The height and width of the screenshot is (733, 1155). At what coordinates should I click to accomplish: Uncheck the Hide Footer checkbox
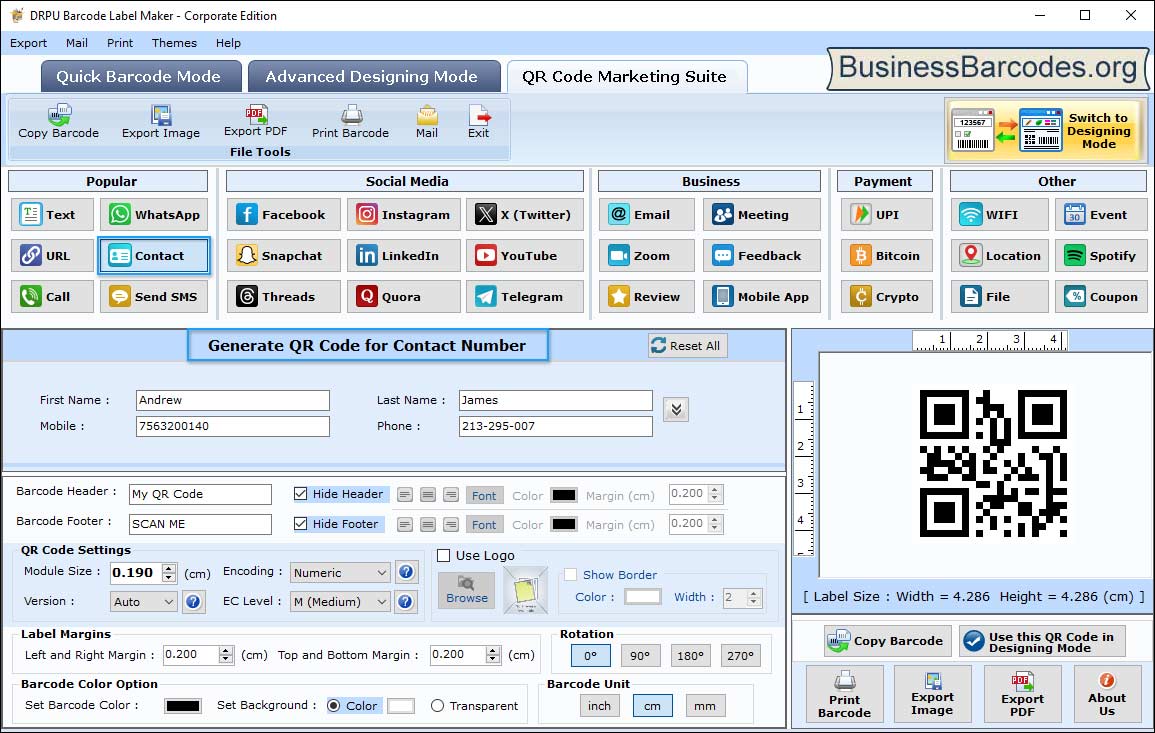click(x=301, y=524)
